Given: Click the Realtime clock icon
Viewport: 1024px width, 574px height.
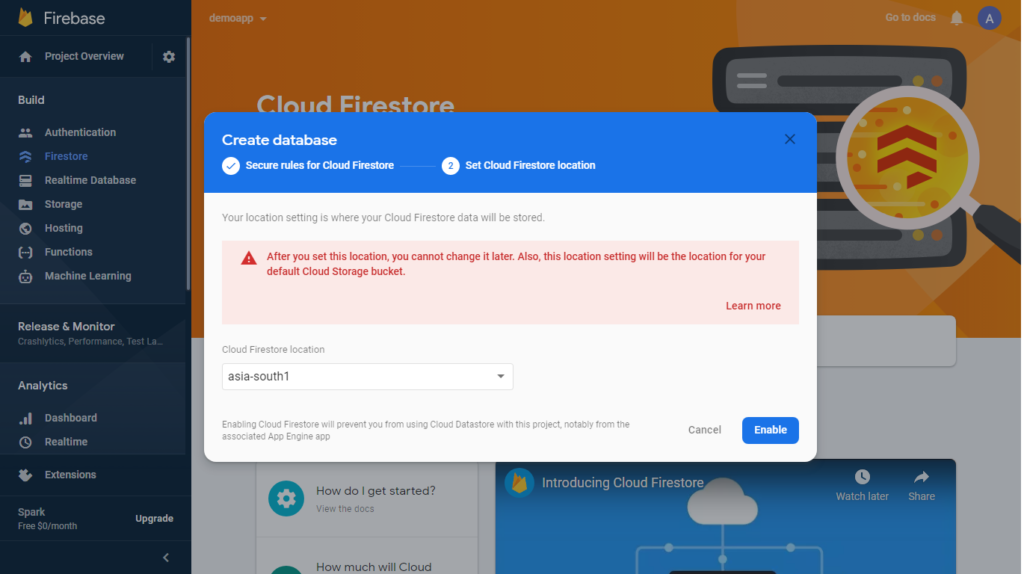Looking at the screenshot, I should pos(25,442).
